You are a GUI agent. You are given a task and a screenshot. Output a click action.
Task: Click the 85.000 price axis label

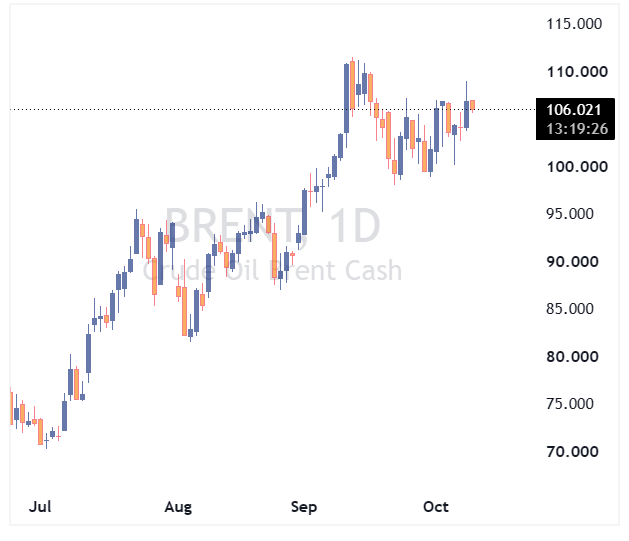570,309
